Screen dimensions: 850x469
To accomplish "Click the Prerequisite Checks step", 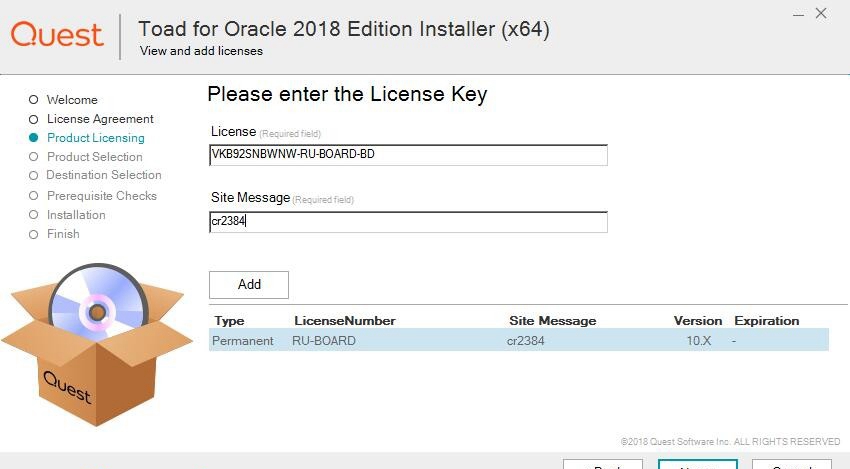I will click(93, 196).
